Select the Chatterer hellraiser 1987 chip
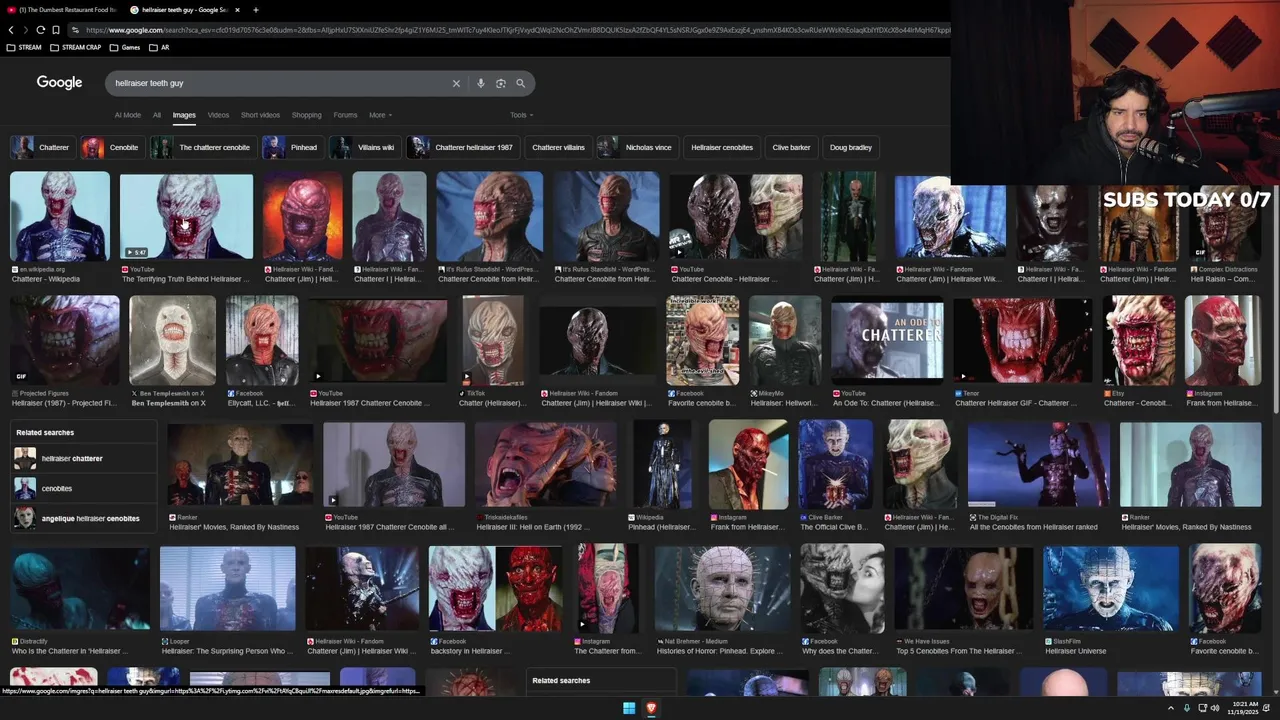Screen dimensions: 1280x720 point(463,147)
